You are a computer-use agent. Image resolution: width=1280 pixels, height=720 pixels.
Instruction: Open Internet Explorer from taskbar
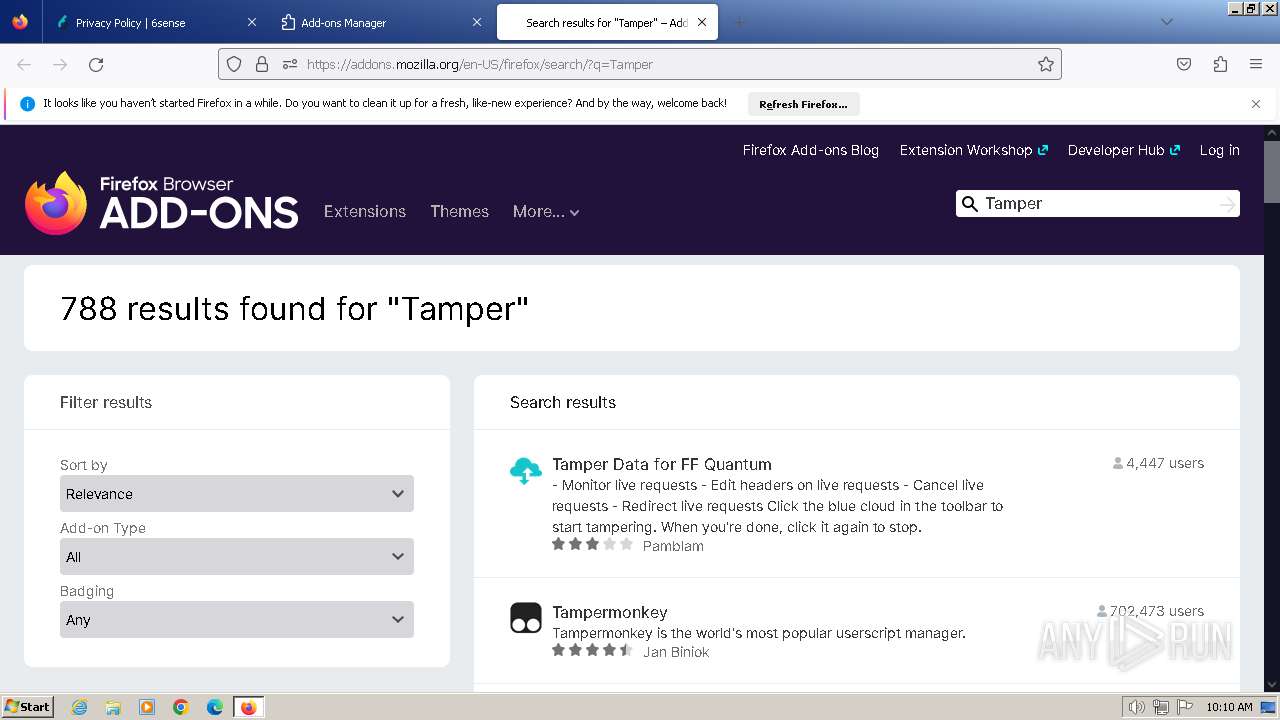79,707
